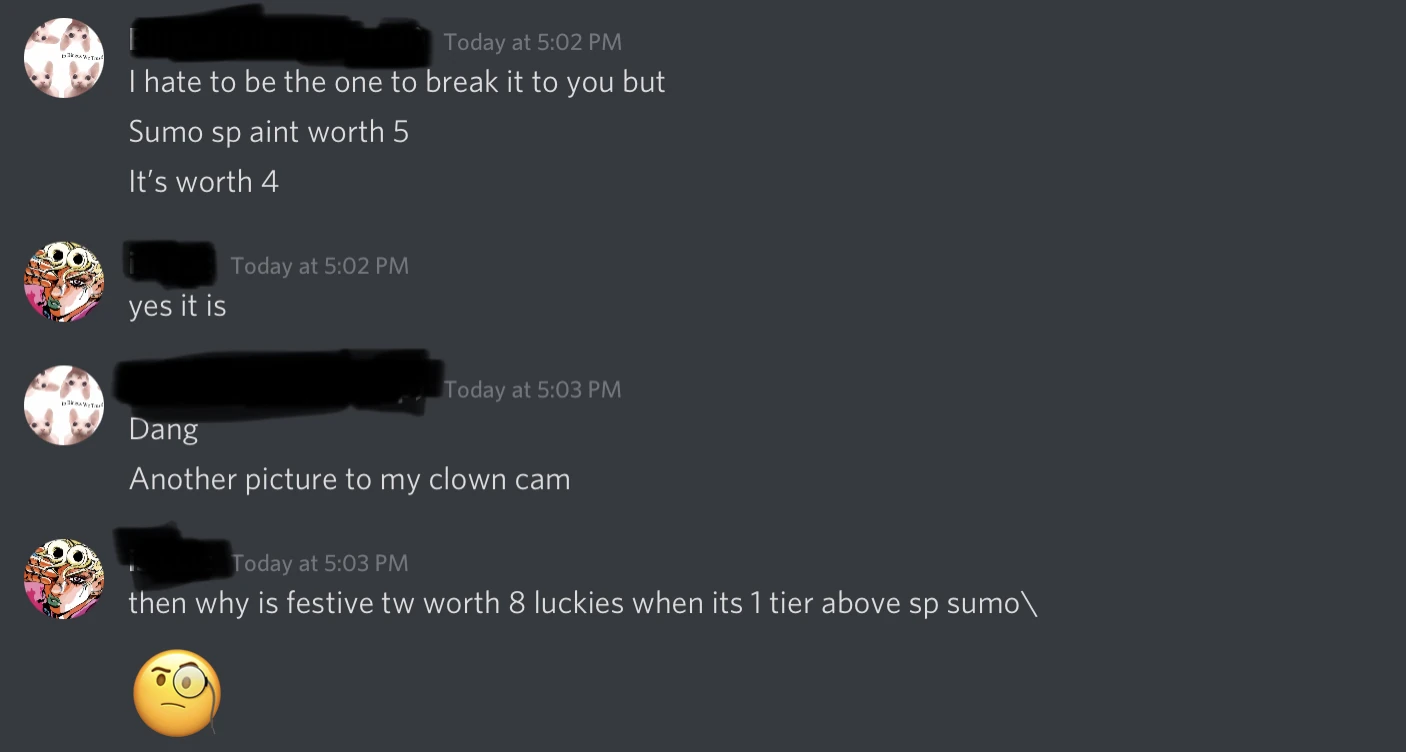Screen dimensions: 1406x752
Task: Select the 'Dang' message
Action: coord(164,430)
